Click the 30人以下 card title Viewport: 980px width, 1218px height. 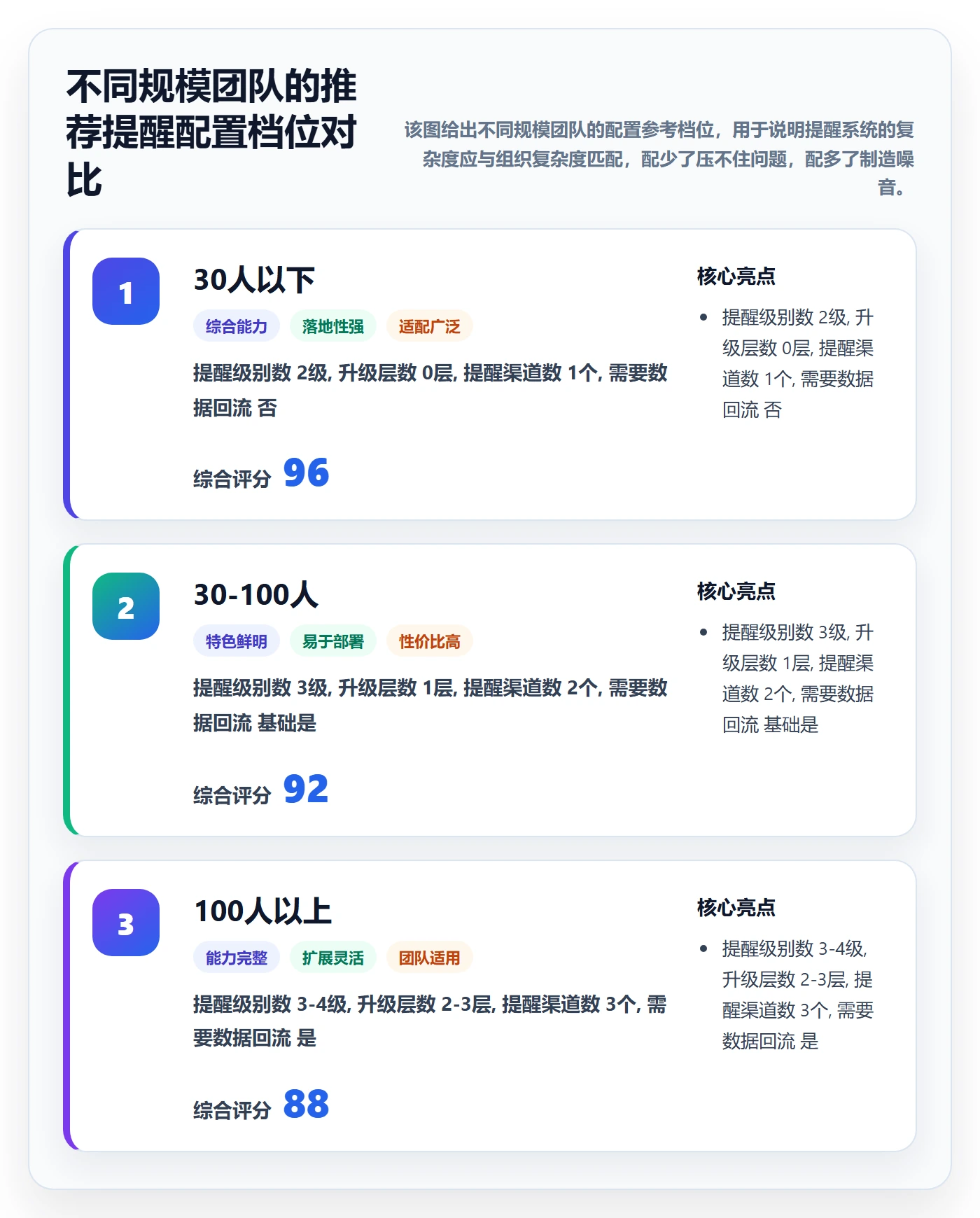(x=254, y=279)
